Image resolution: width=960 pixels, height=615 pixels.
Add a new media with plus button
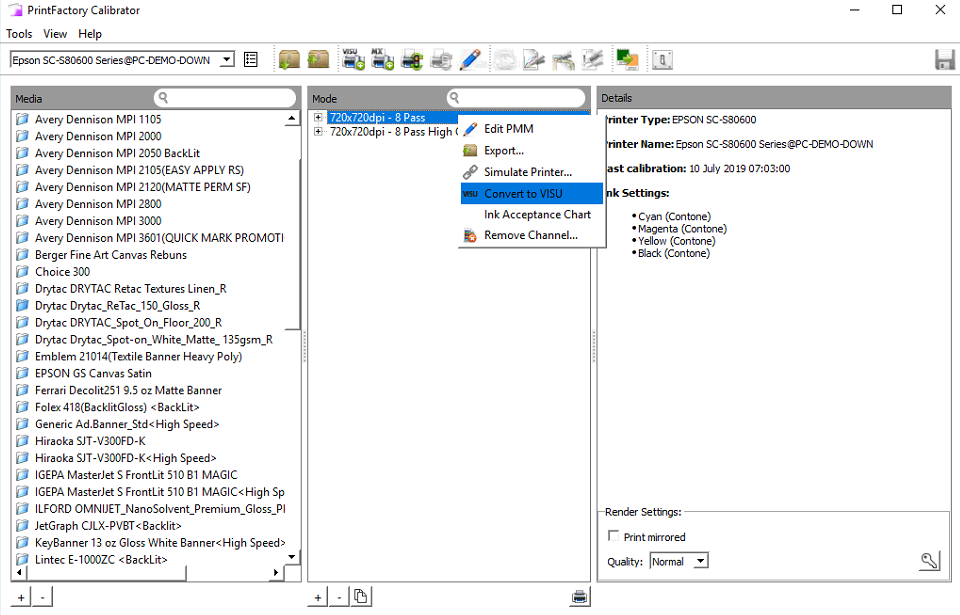coord(21,597)
